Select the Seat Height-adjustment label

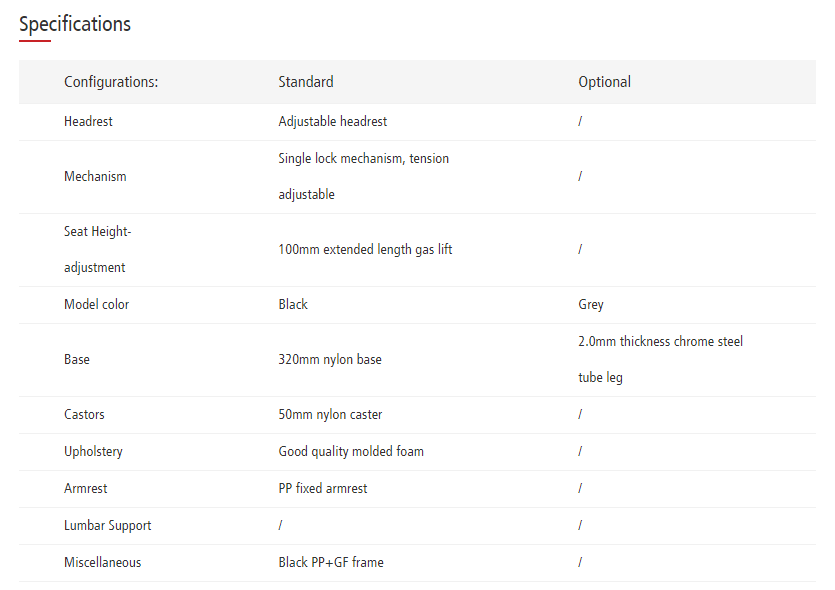(97, 249)
